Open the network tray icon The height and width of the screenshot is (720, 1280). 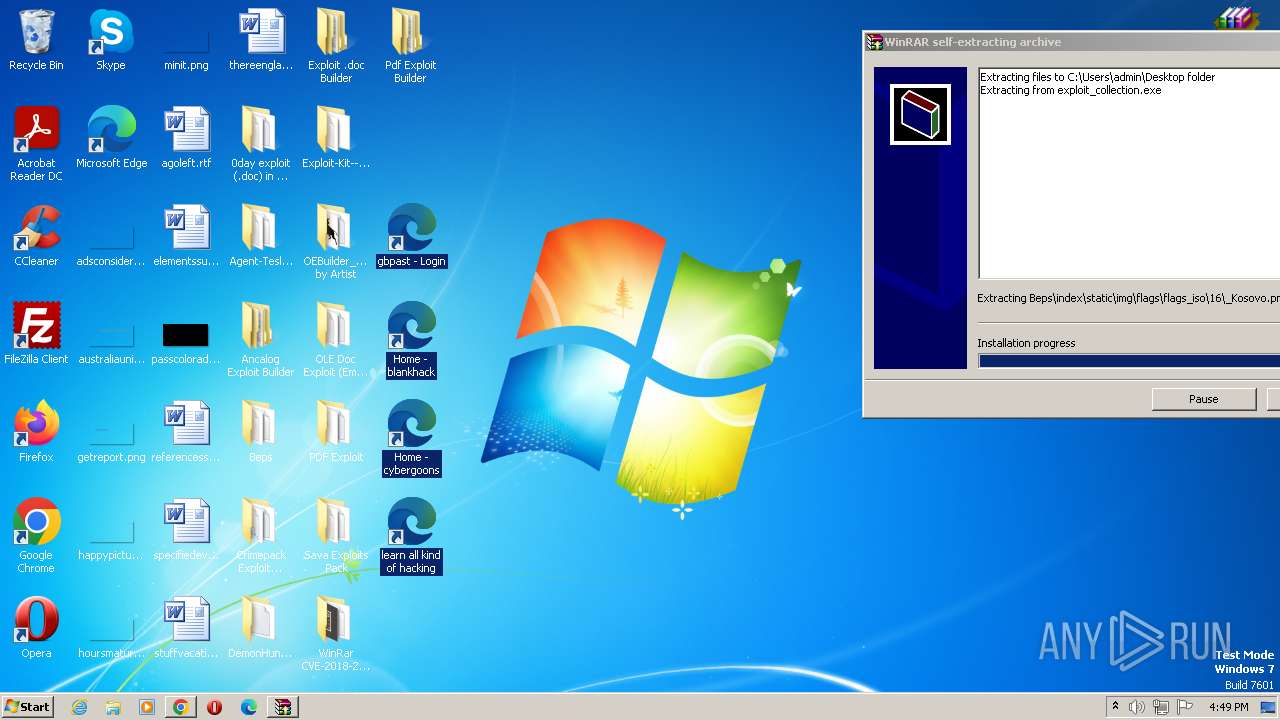pos(1161,707)
